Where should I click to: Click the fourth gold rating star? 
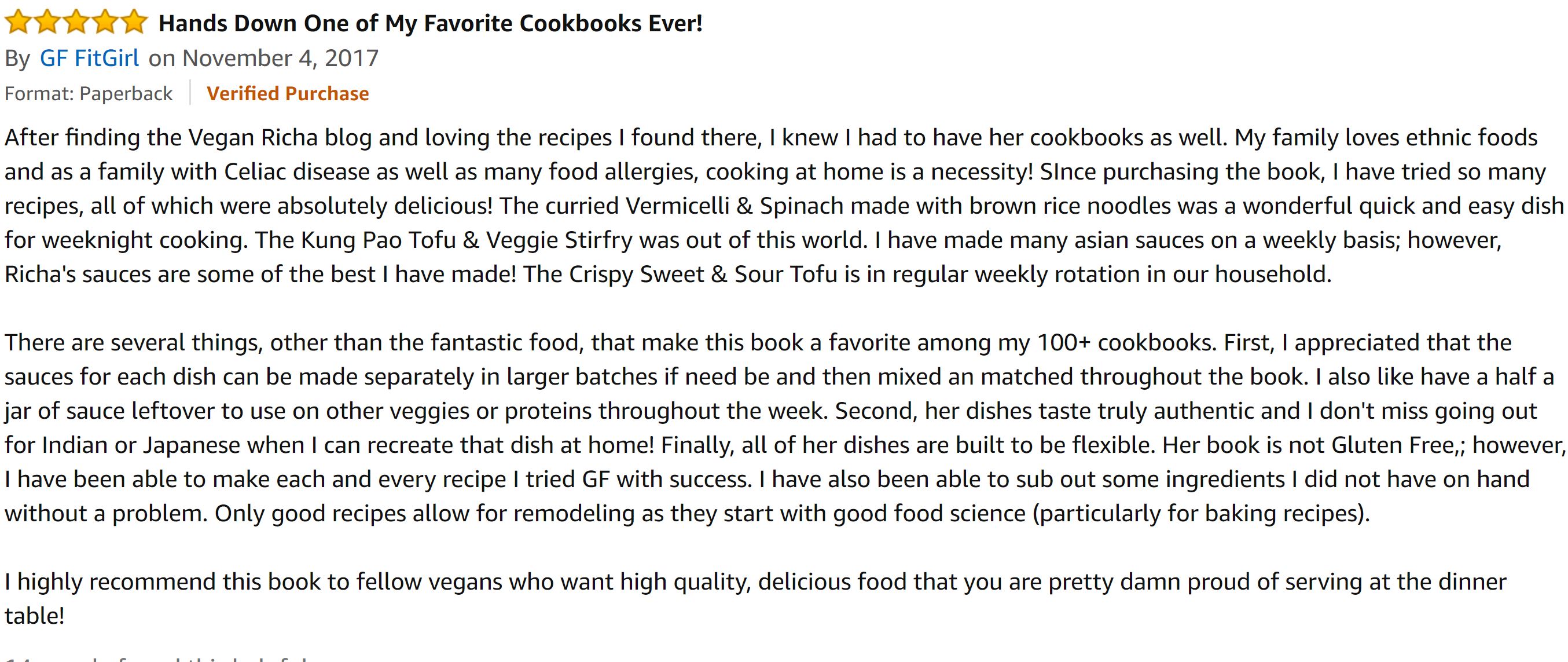coord(105,23)
